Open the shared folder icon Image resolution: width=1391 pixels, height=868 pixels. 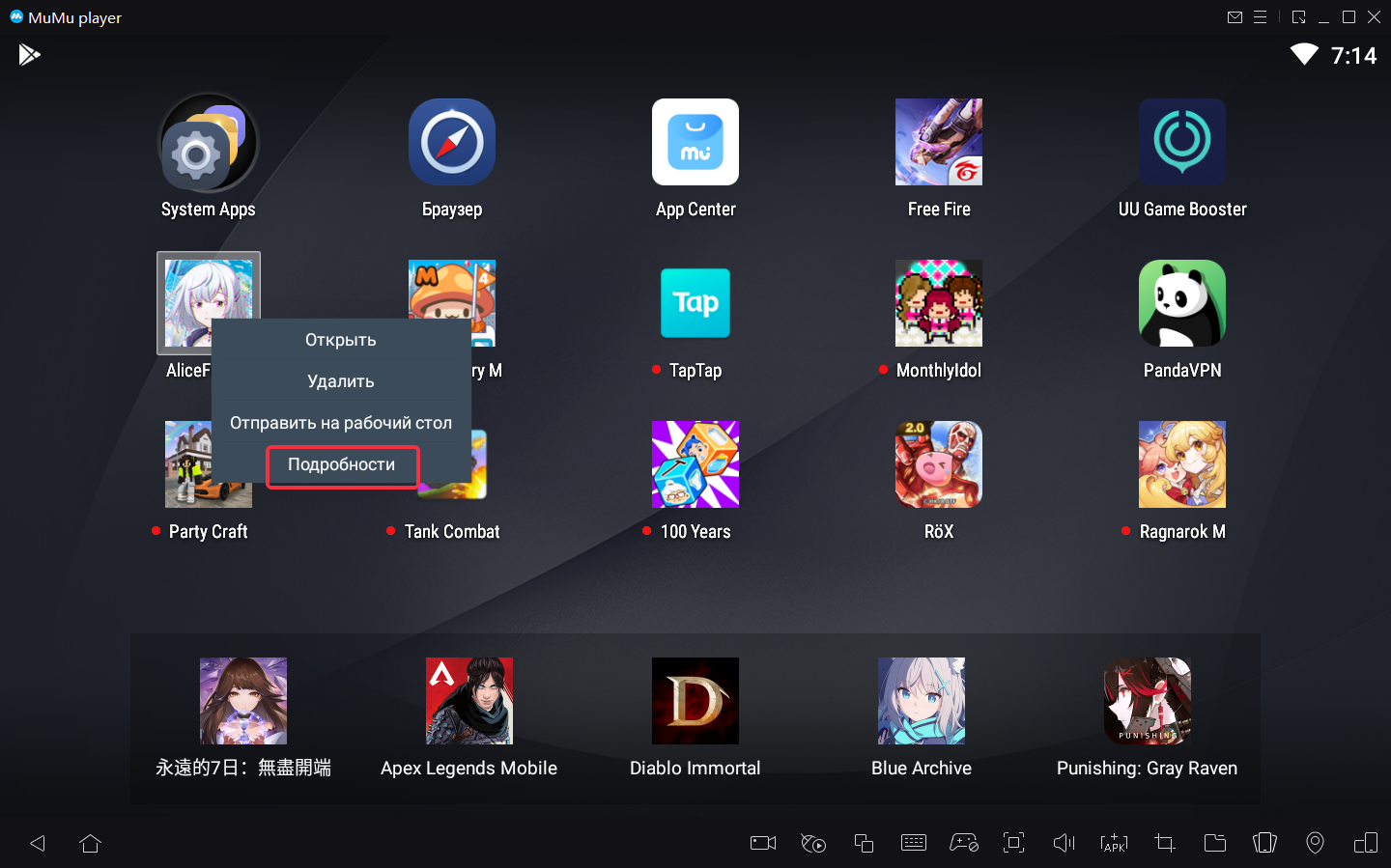[1215, 843]
